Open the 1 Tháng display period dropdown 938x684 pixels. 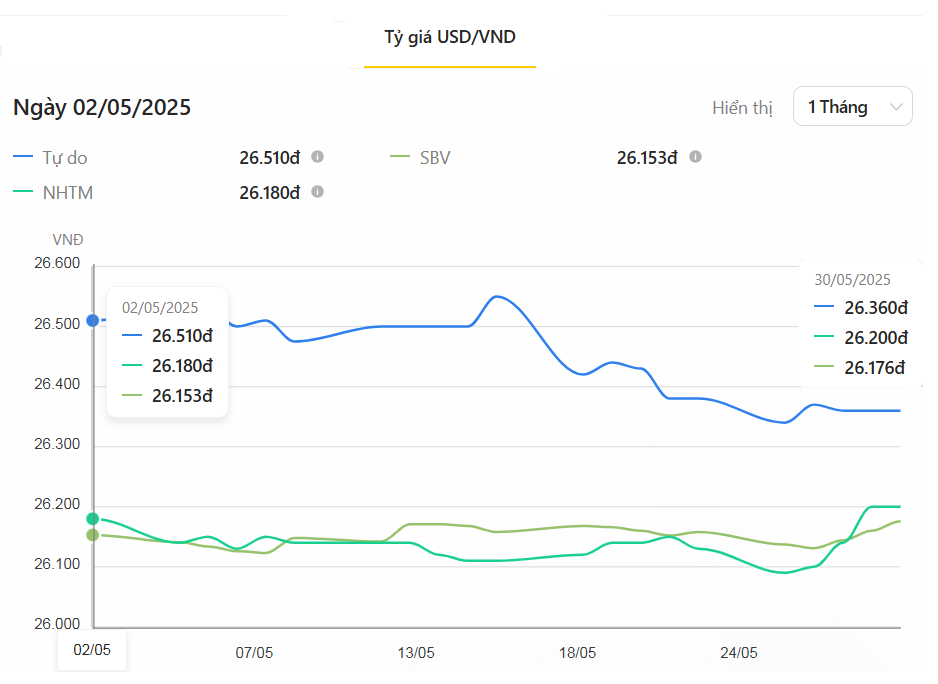point(851,106)
